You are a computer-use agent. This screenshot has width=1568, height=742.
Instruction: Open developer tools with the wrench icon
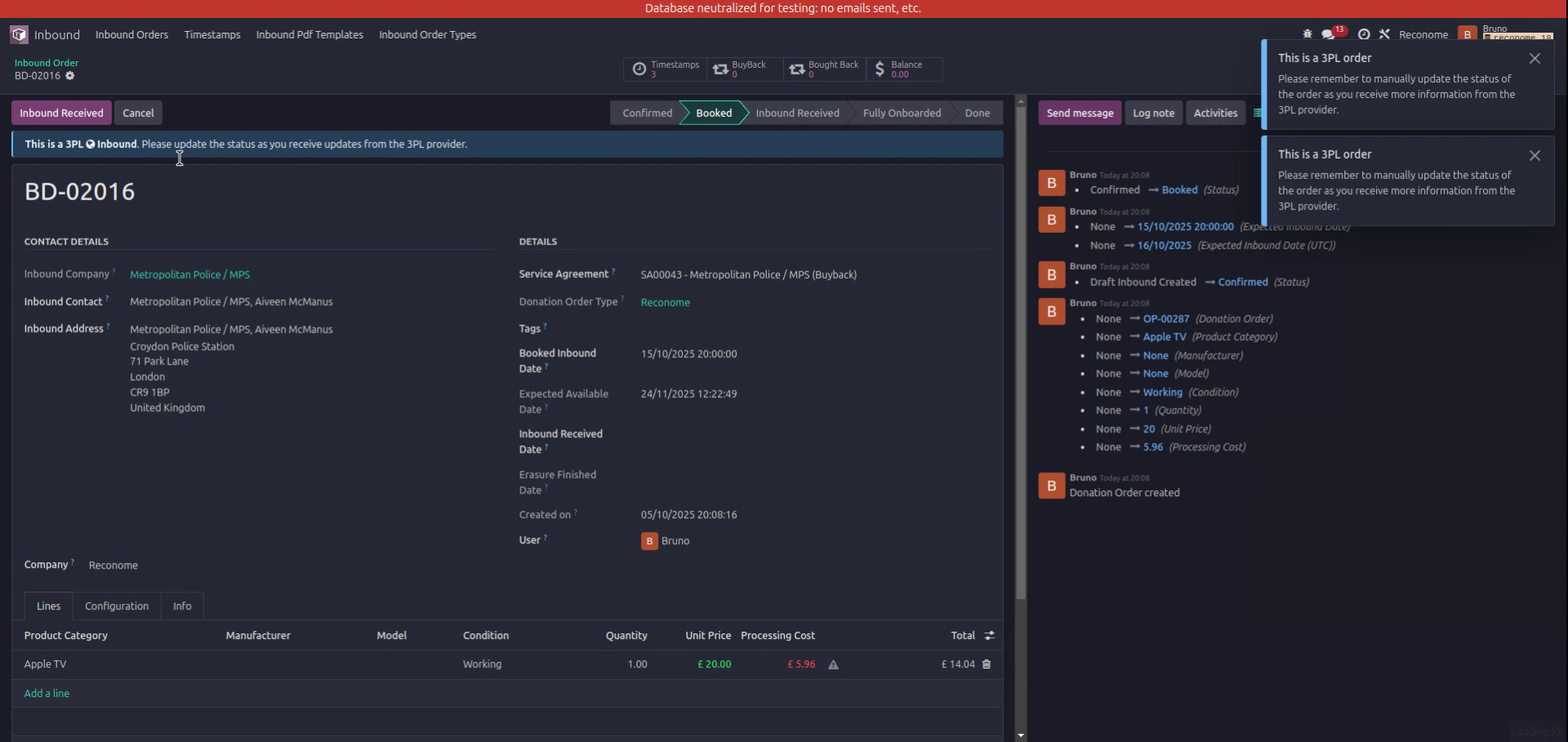1385,34
